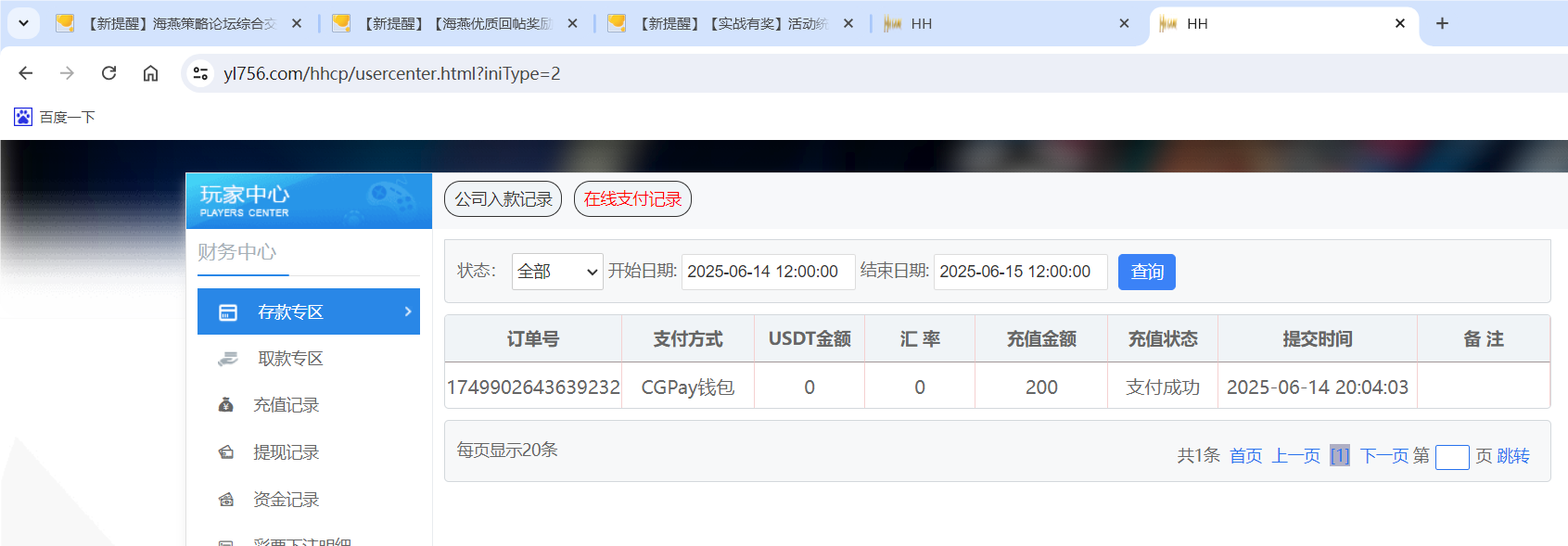Select 存款专区 in the sidebar

coord(309,311)
